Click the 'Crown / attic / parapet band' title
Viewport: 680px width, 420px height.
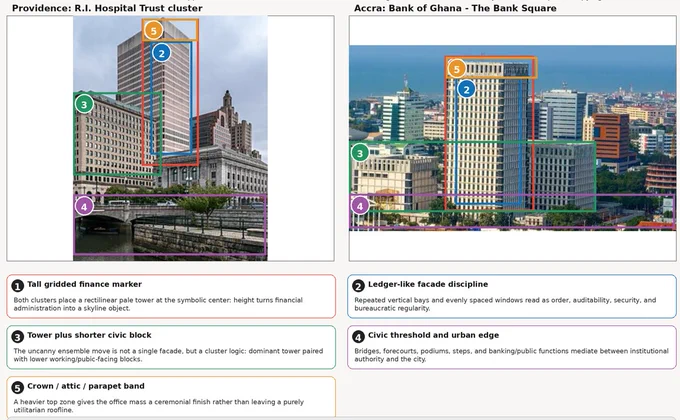pos(86,386)
